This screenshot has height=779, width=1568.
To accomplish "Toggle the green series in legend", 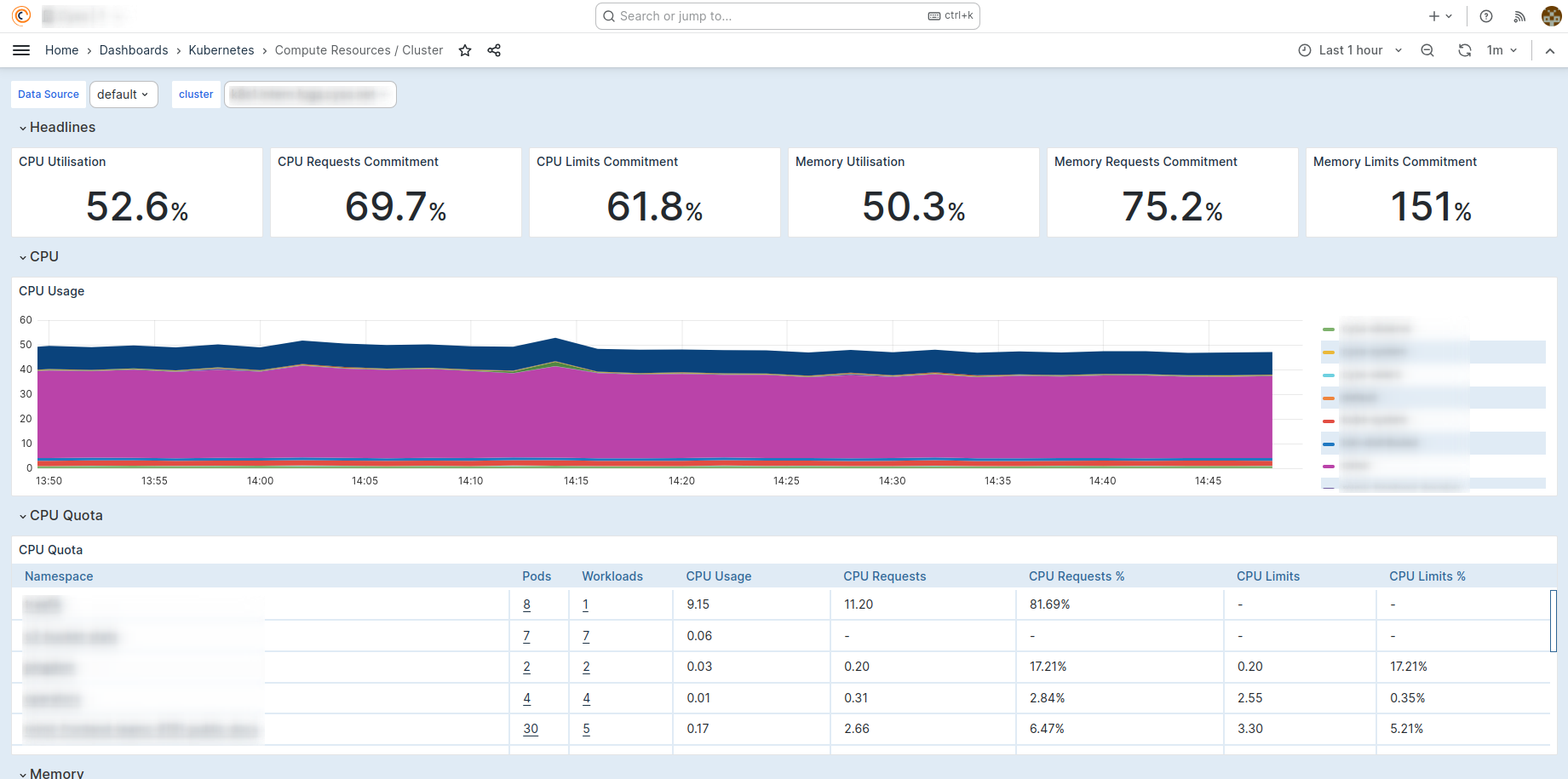I will pyautogui.click(x=1329, y=329).
